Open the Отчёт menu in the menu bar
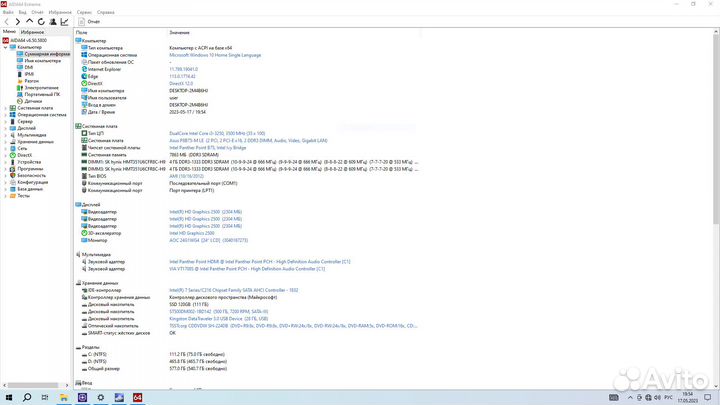720x405 pixels. (37, 12)
